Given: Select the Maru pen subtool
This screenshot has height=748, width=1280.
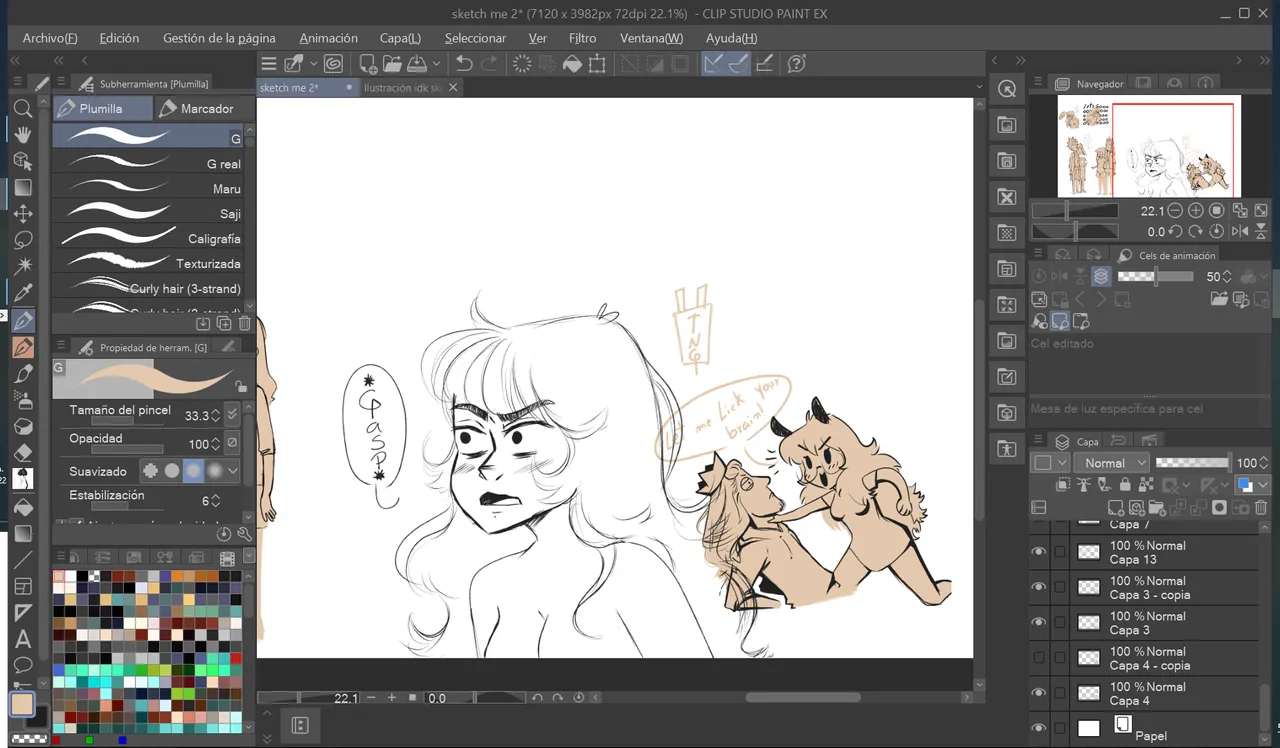Looking at the screenshot, I should coord(150,188).
